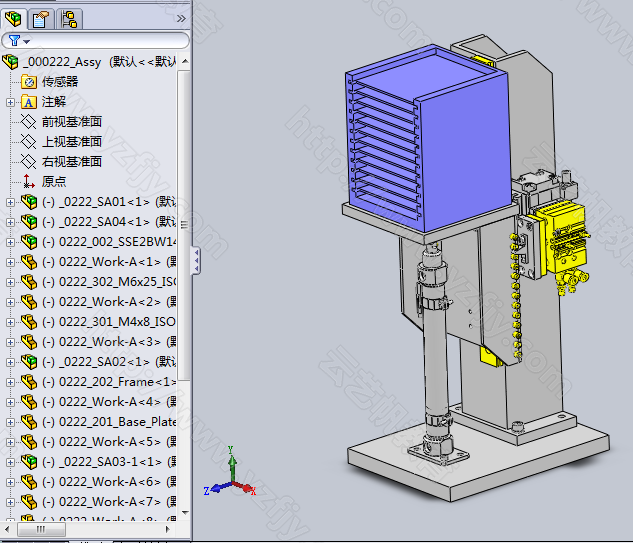Click the 右视基准面 tree label
633x543 pixels.
click(x=72, y=161)
